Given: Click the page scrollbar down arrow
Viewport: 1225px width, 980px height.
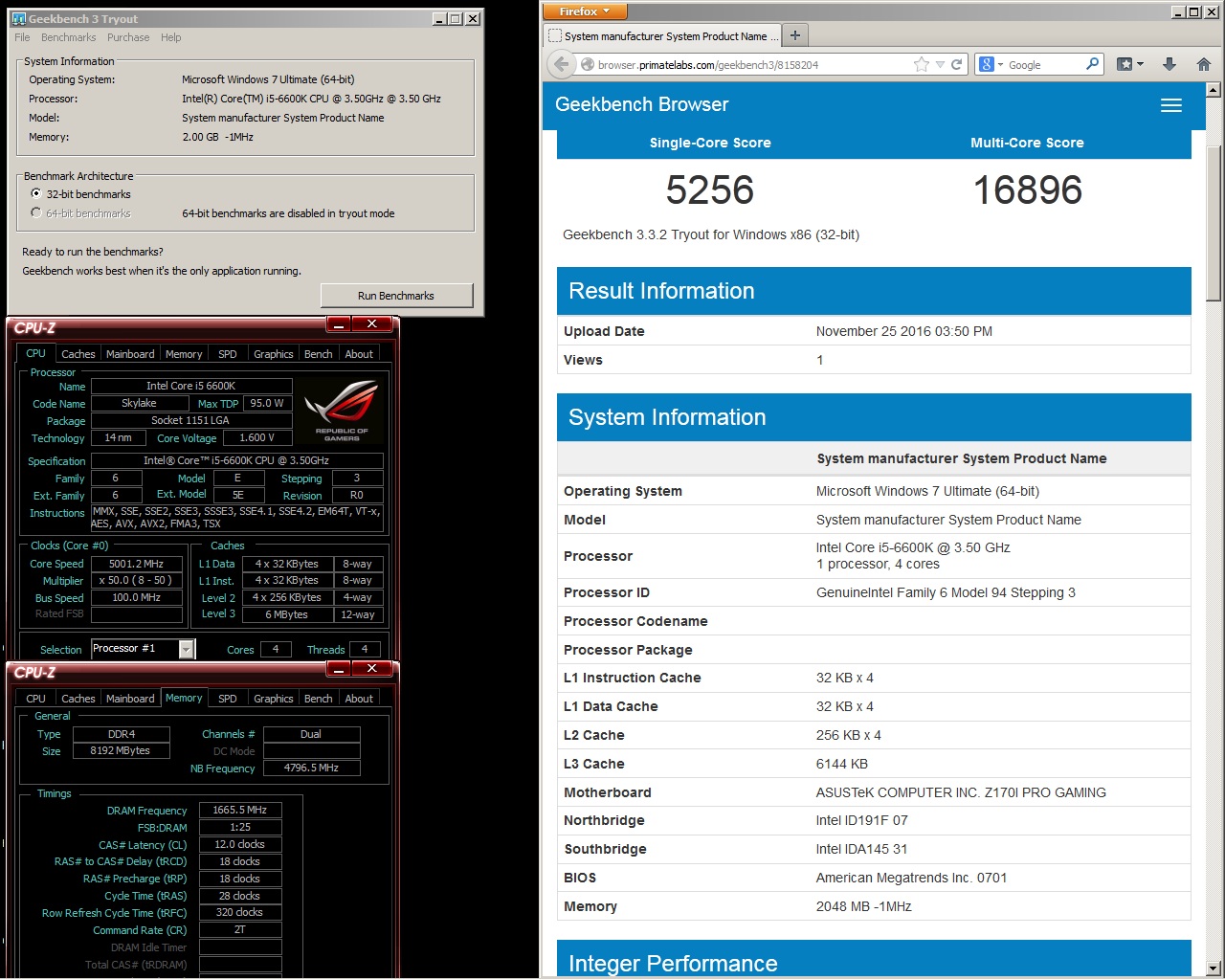Looking at the screenshot, I should pos(1214,968).
